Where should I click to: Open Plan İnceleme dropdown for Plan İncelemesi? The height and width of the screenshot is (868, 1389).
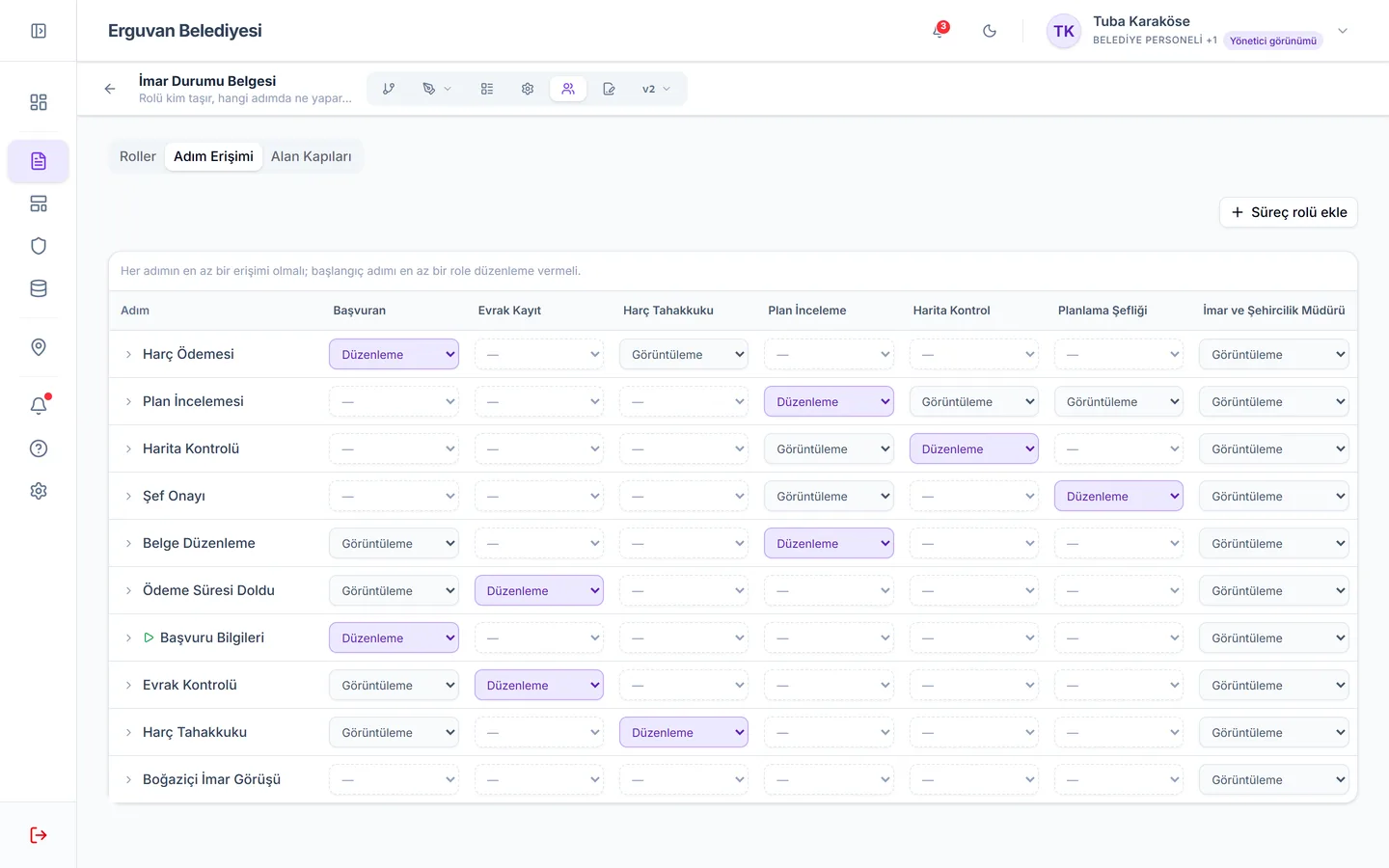pos(829,401)
